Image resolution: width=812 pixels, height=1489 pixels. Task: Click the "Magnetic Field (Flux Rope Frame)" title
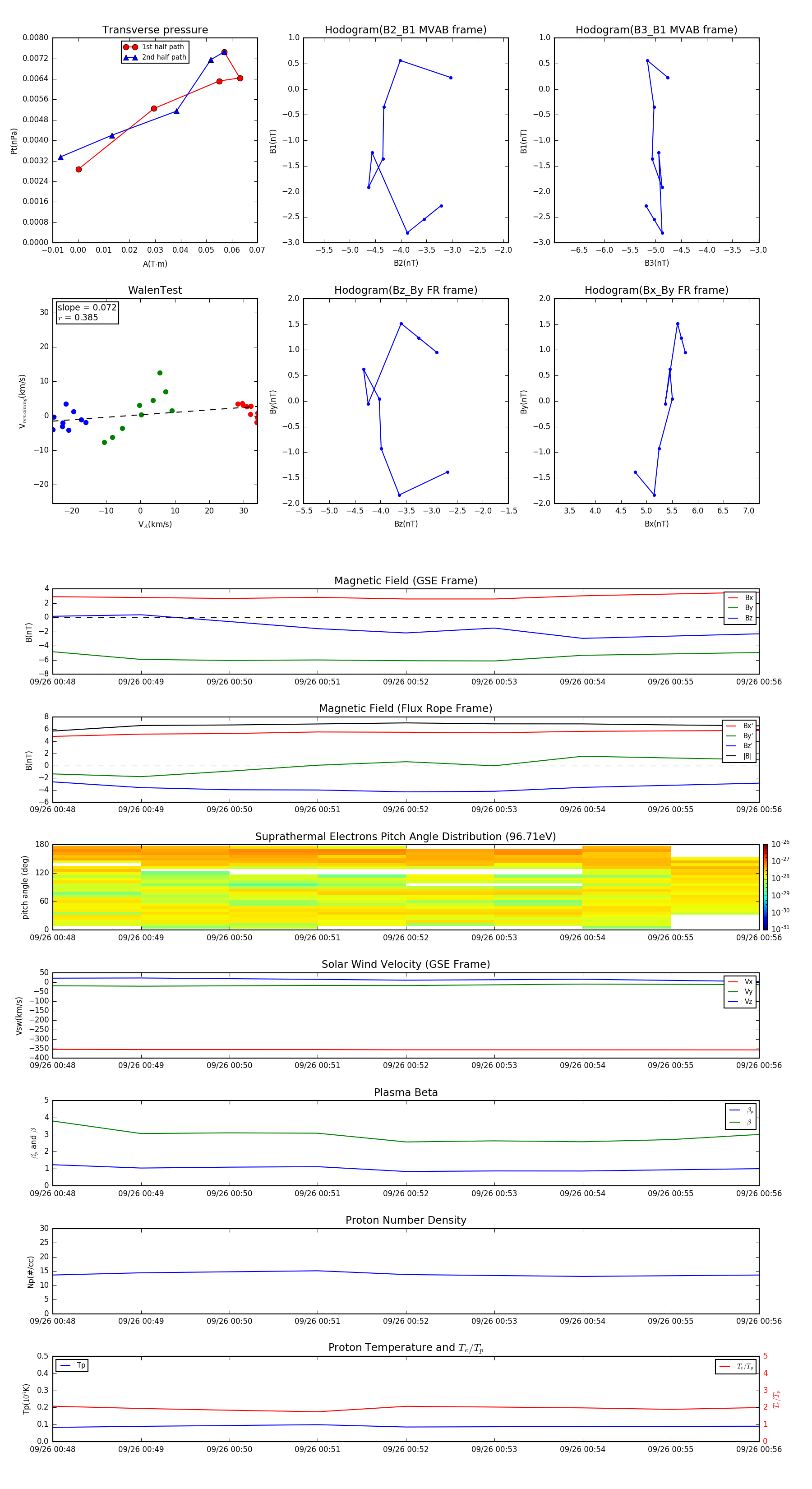[x=406, y=709]
